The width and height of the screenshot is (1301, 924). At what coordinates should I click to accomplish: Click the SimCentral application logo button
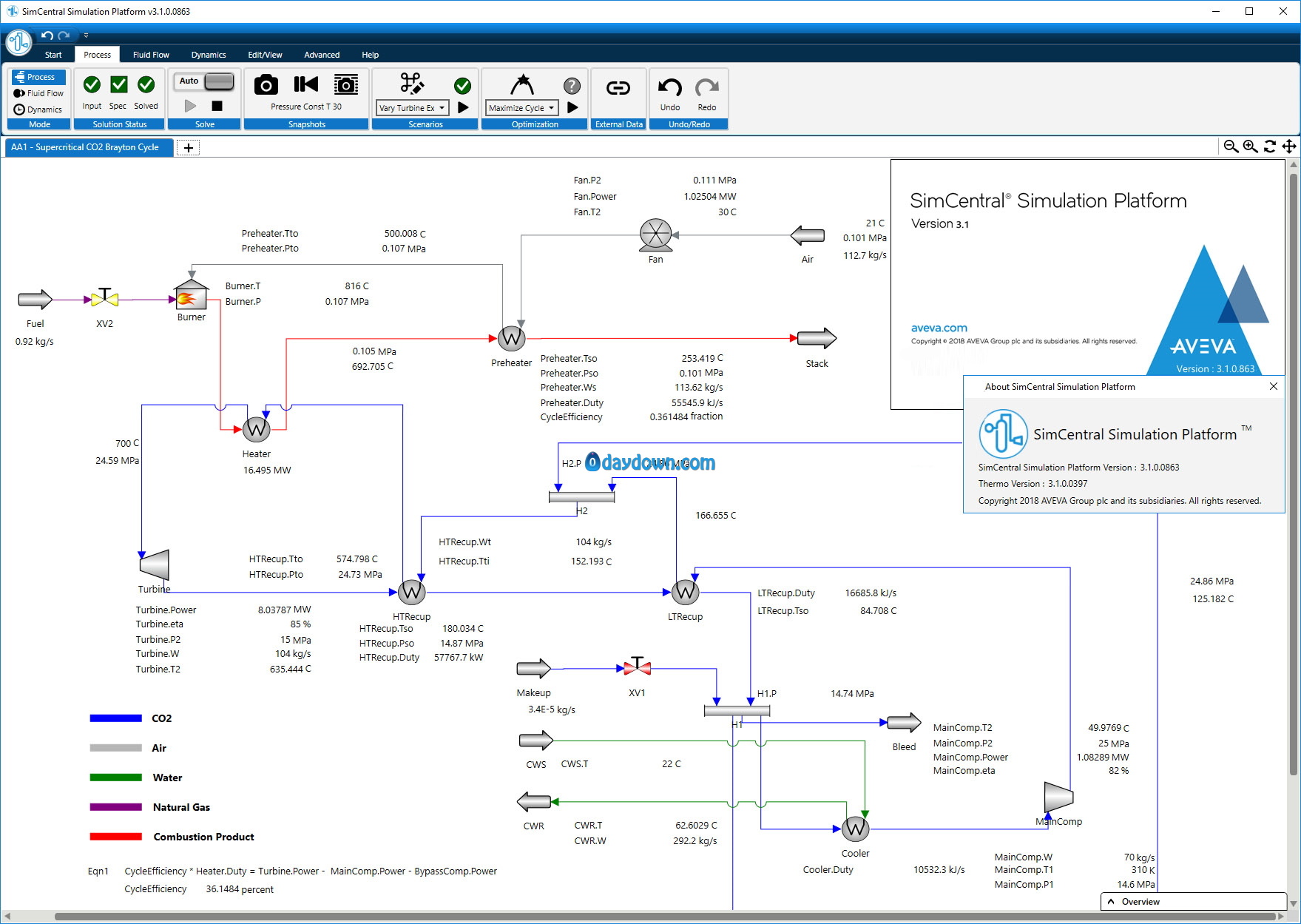pos(19,42)
